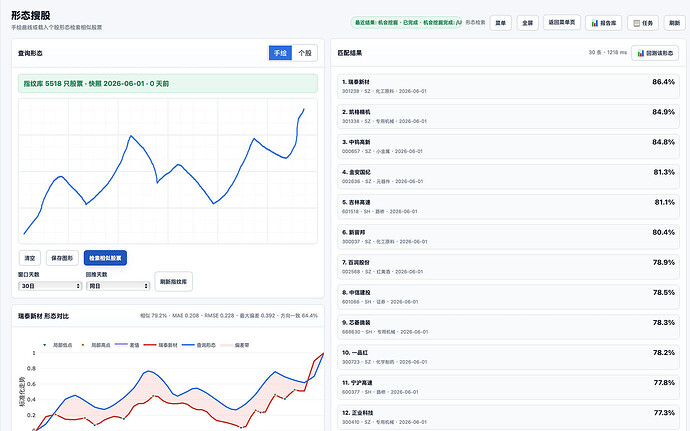
Task: Click the 84.8% similarity score
Action: coord(664,142)
